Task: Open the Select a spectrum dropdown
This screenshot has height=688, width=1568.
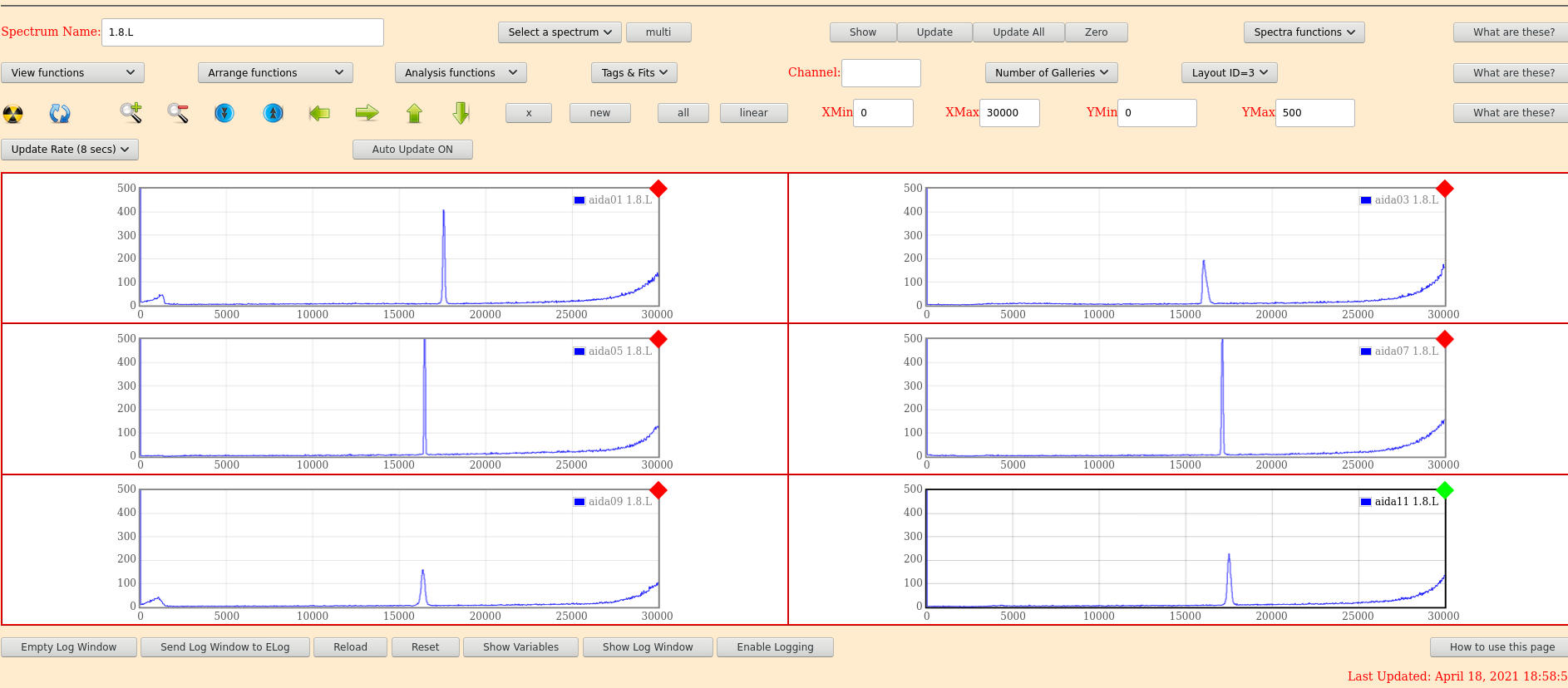Action: pyautogui.click(x=560, y=32)
